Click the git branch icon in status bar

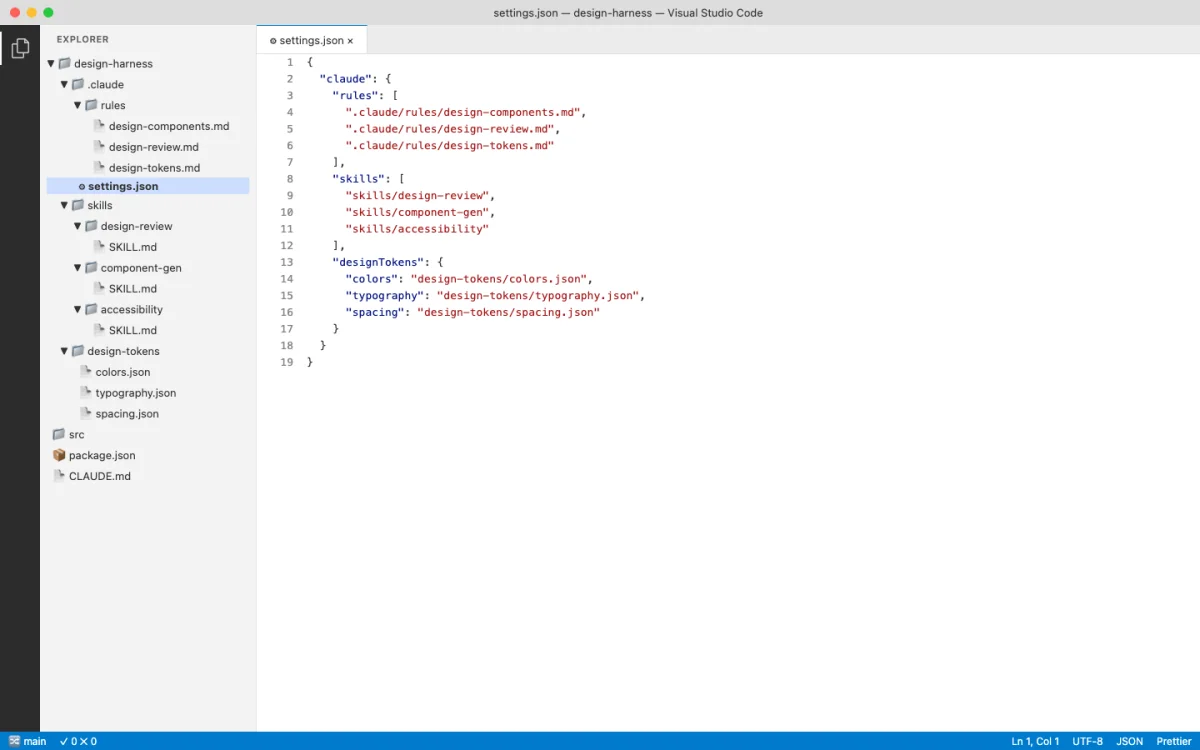14,741
